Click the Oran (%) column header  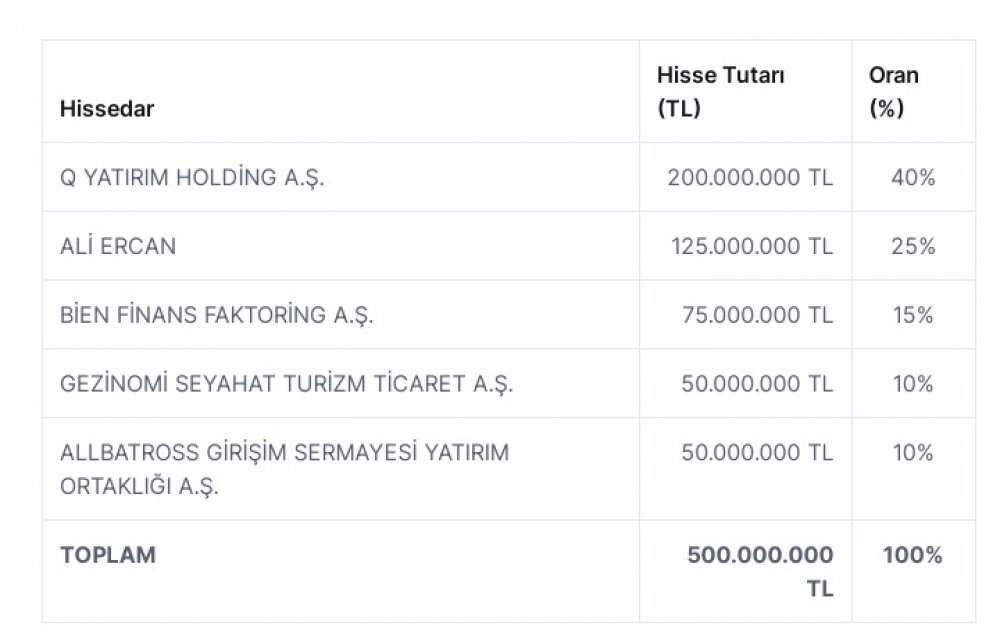click(893, 92)
